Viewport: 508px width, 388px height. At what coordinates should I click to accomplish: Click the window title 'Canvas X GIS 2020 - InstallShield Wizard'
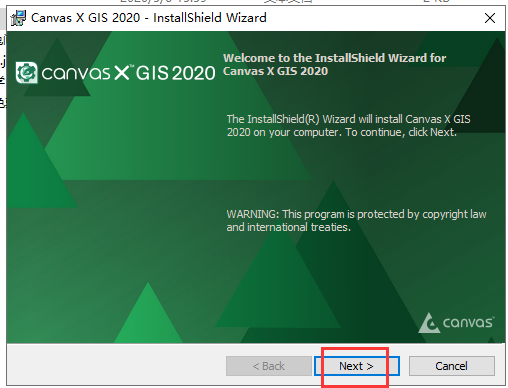pos(149,18)
